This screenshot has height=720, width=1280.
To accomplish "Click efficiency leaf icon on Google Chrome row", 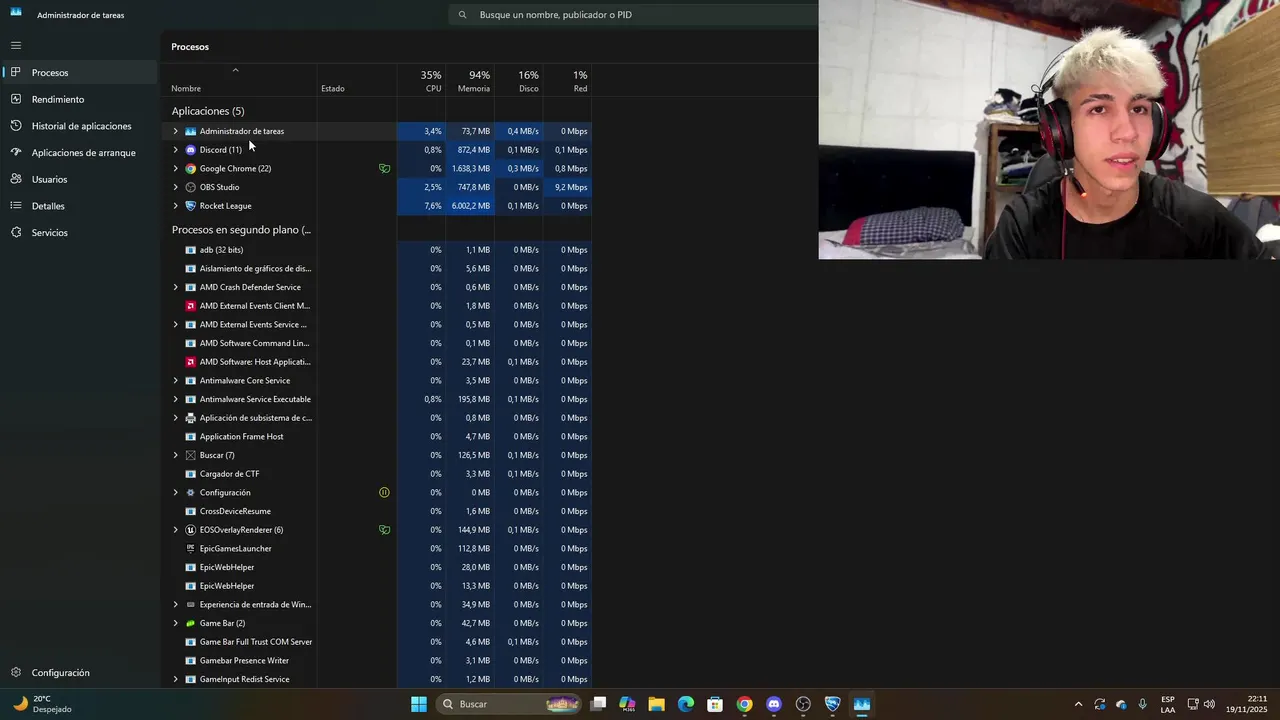I will tap(384, 168).
